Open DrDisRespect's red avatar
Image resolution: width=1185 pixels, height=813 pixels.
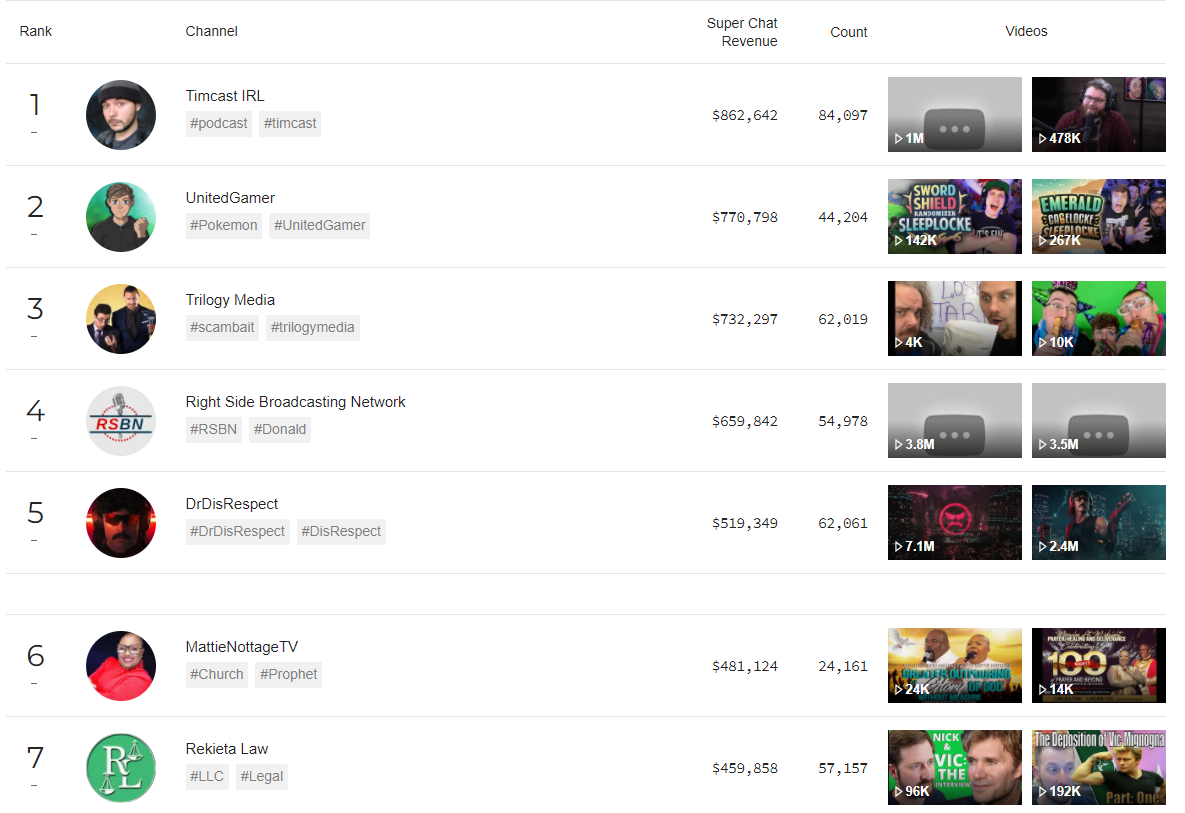[121, 523]
